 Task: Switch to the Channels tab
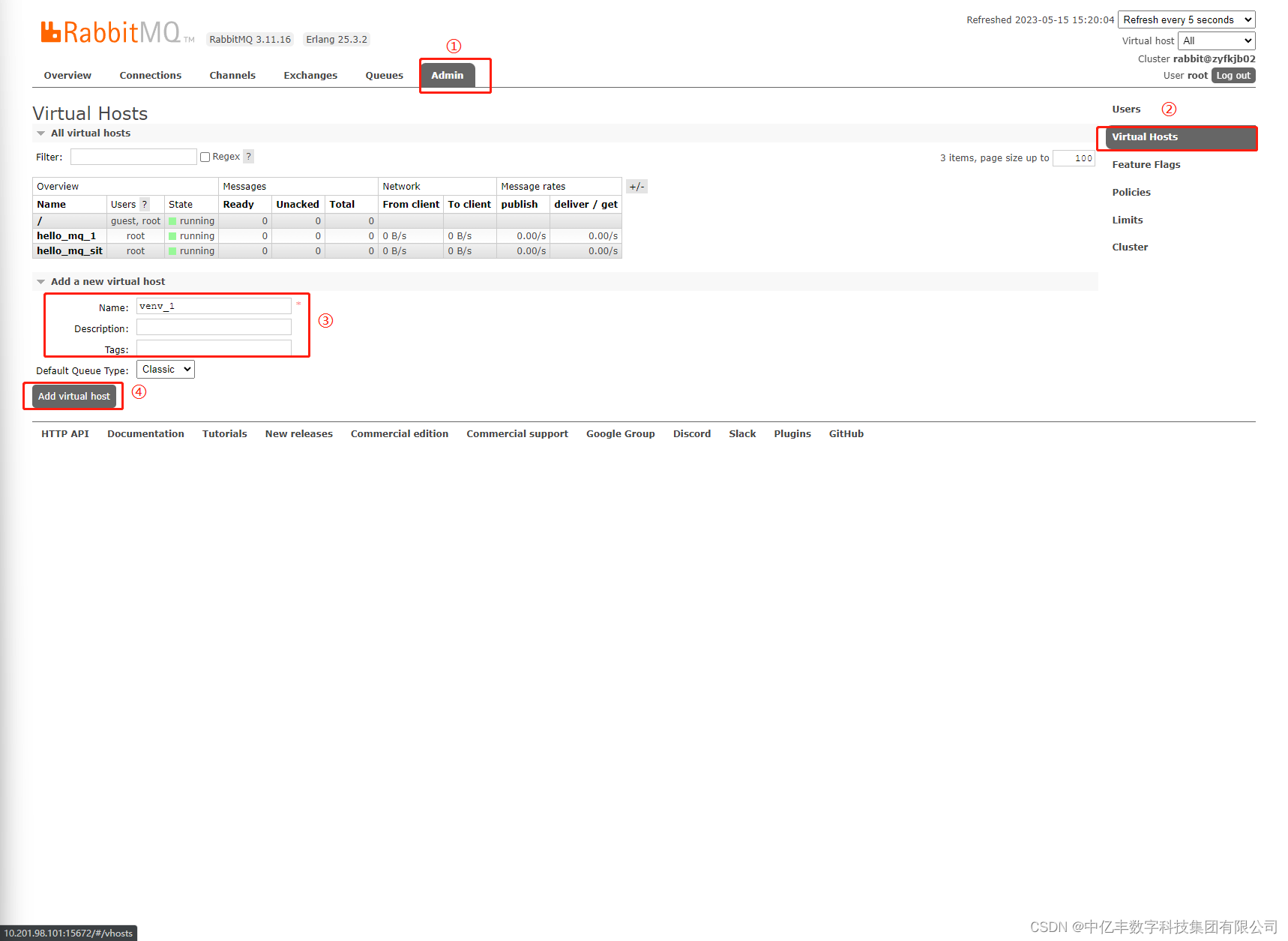(x=232, y=76)
